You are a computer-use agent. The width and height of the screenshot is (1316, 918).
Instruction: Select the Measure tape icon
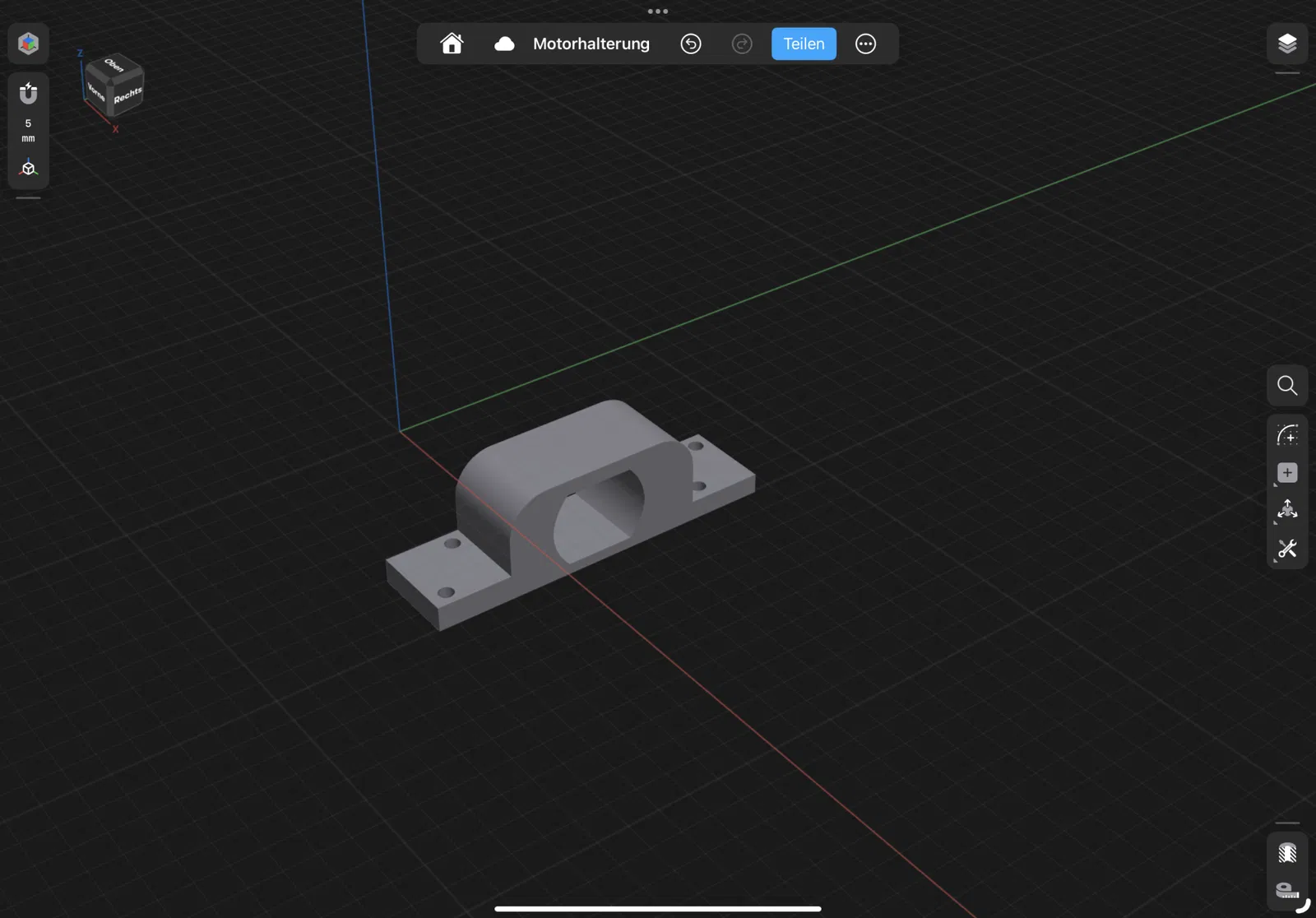click(1287, 890)
